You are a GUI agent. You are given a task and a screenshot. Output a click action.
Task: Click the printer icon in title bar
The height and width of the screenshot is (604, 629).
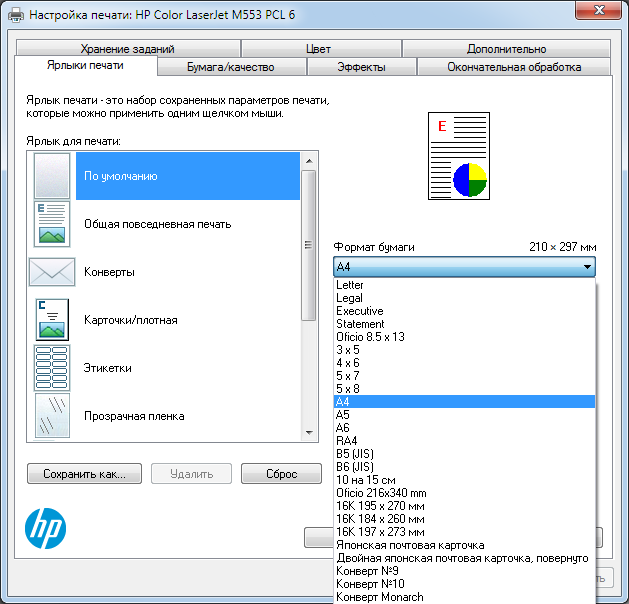16,15
